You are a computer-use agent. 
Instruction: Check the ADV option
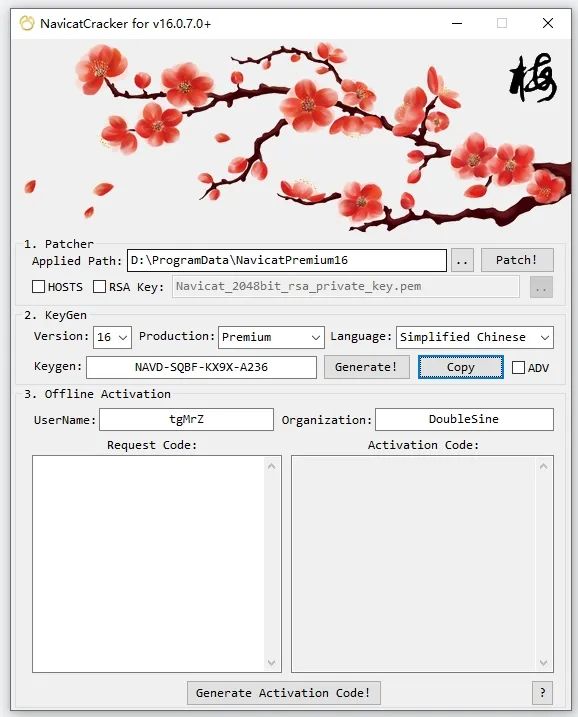[518, 368]
